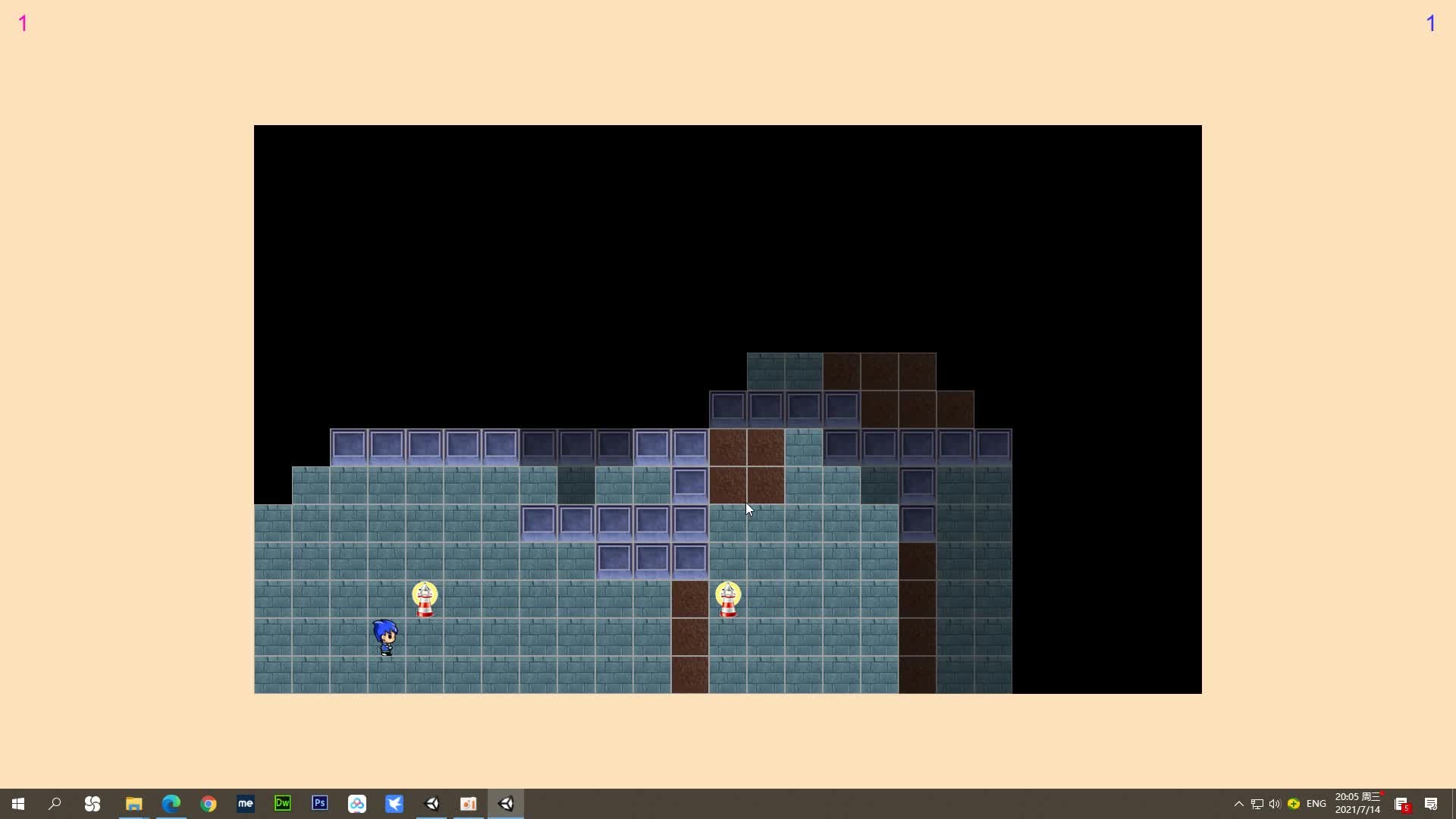Image resolution: width=1456 pixels, height=819 pixels.
Task: Click the blue-haired player character
Action: tap(385, 637)
